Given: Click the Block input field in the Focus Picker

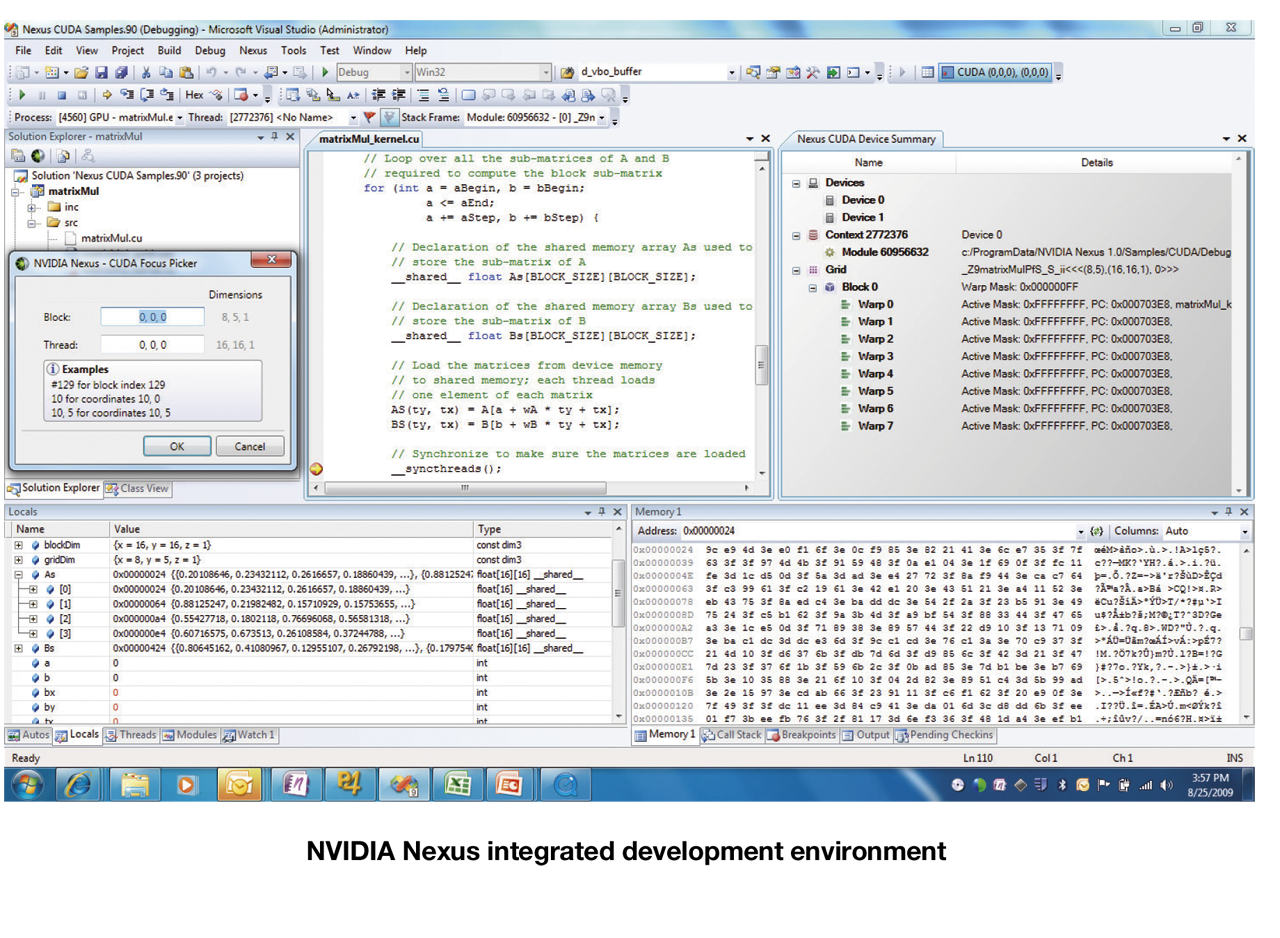Looking at the screenshot, I should pos(152,317).
